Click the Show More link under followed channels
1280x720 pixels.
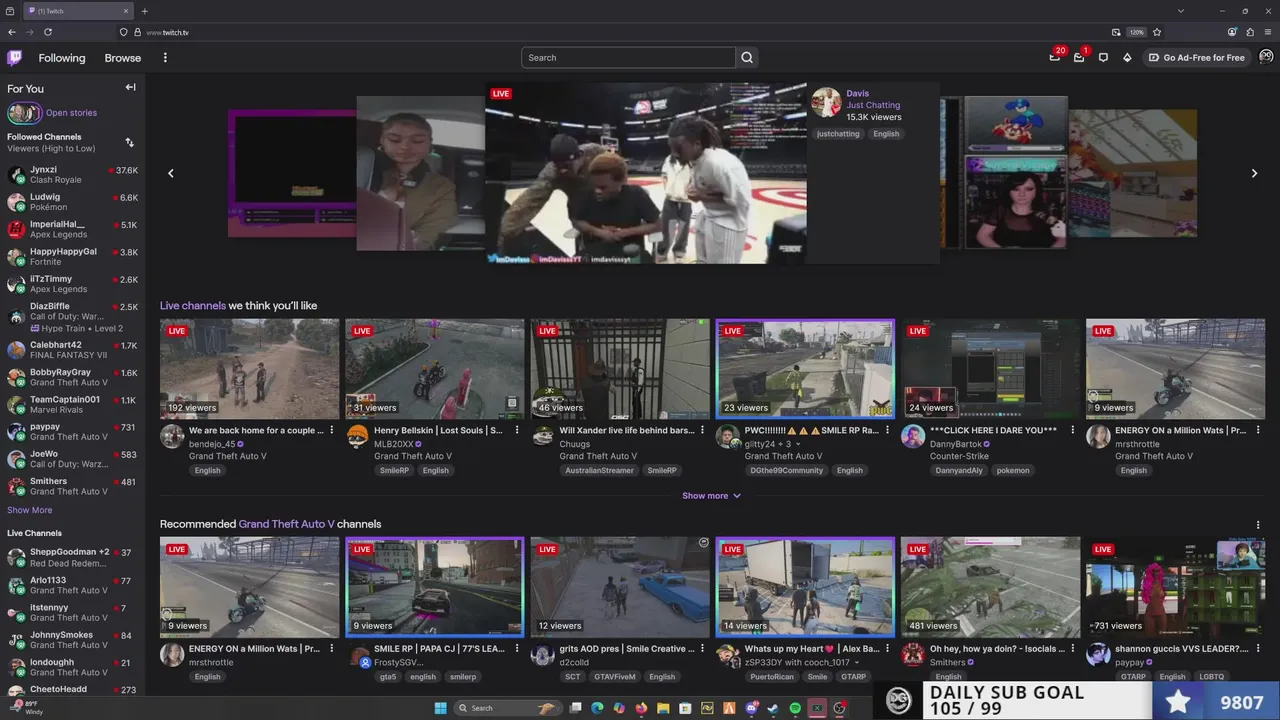[30, 510]
